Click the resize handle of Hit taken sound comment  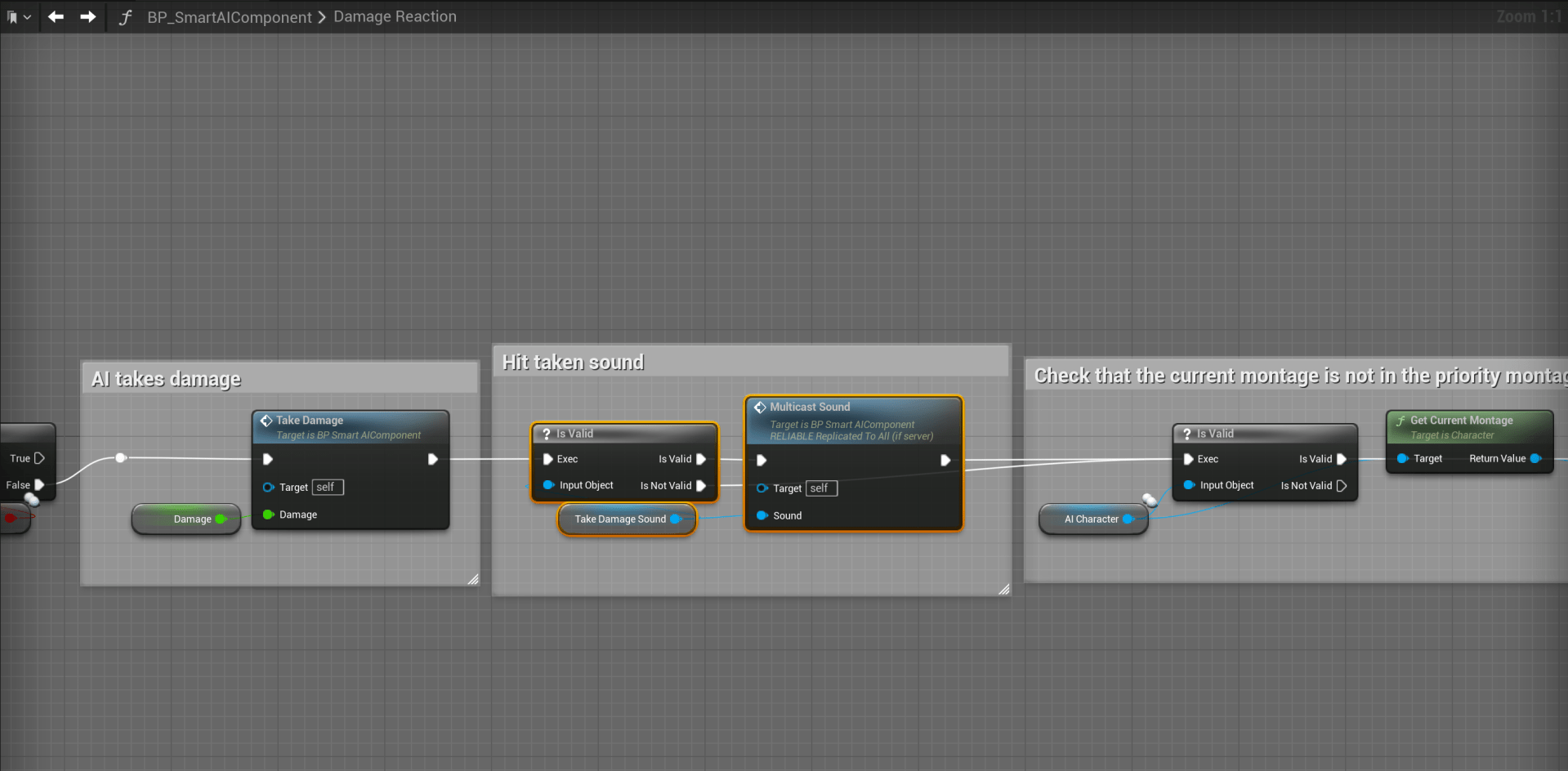point(1004,589)
